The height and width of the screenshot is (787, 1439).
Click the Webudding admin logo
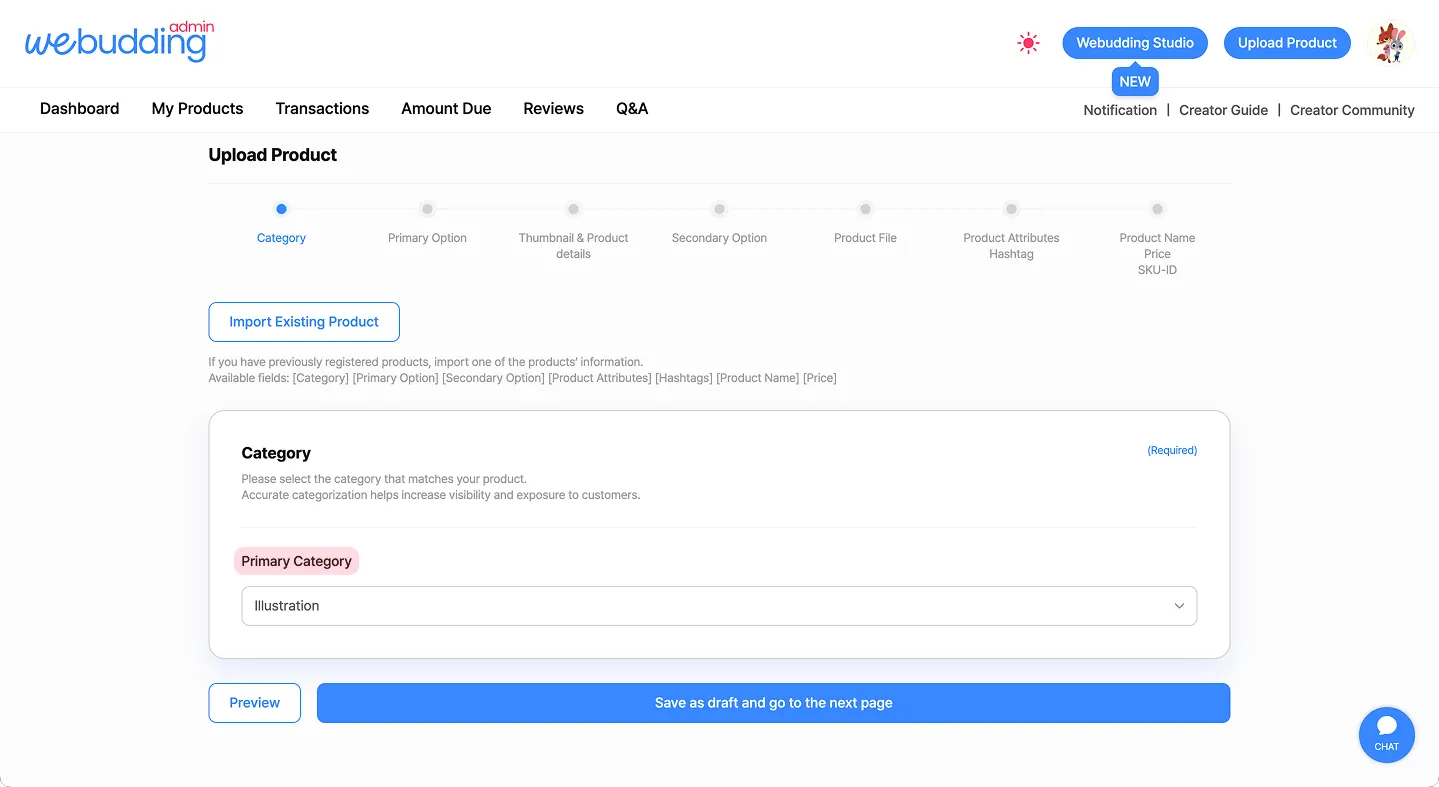pos(119,42)
